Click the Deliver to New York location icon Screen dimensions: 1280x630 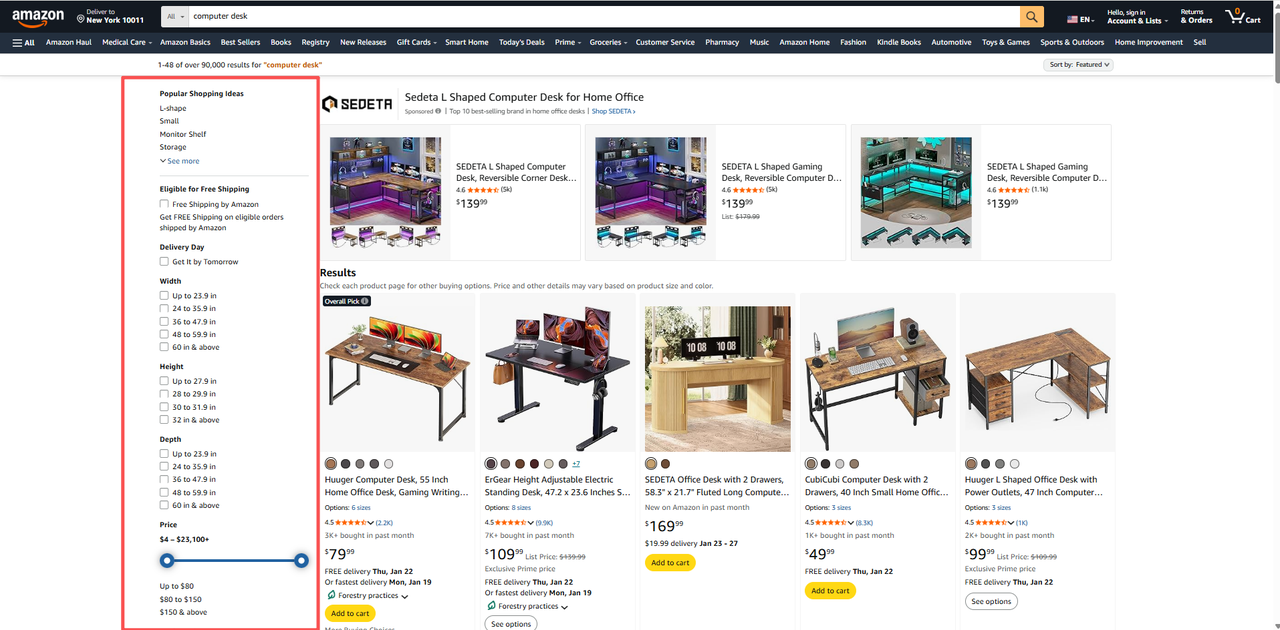(80, 18)
